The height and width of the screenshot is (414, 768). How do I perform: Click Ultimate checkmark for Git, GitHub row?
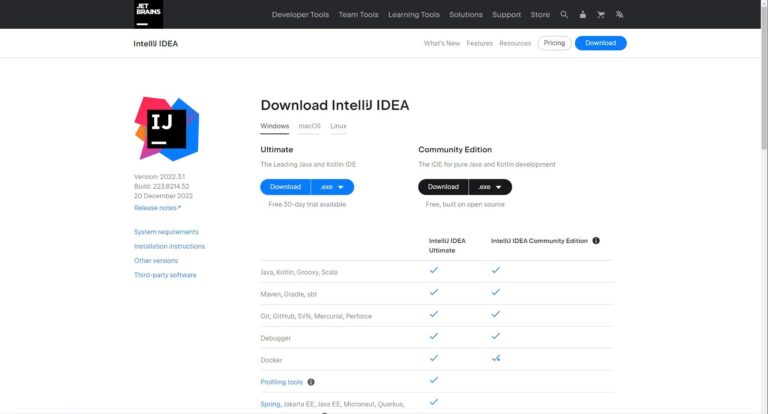click(433, 314)
